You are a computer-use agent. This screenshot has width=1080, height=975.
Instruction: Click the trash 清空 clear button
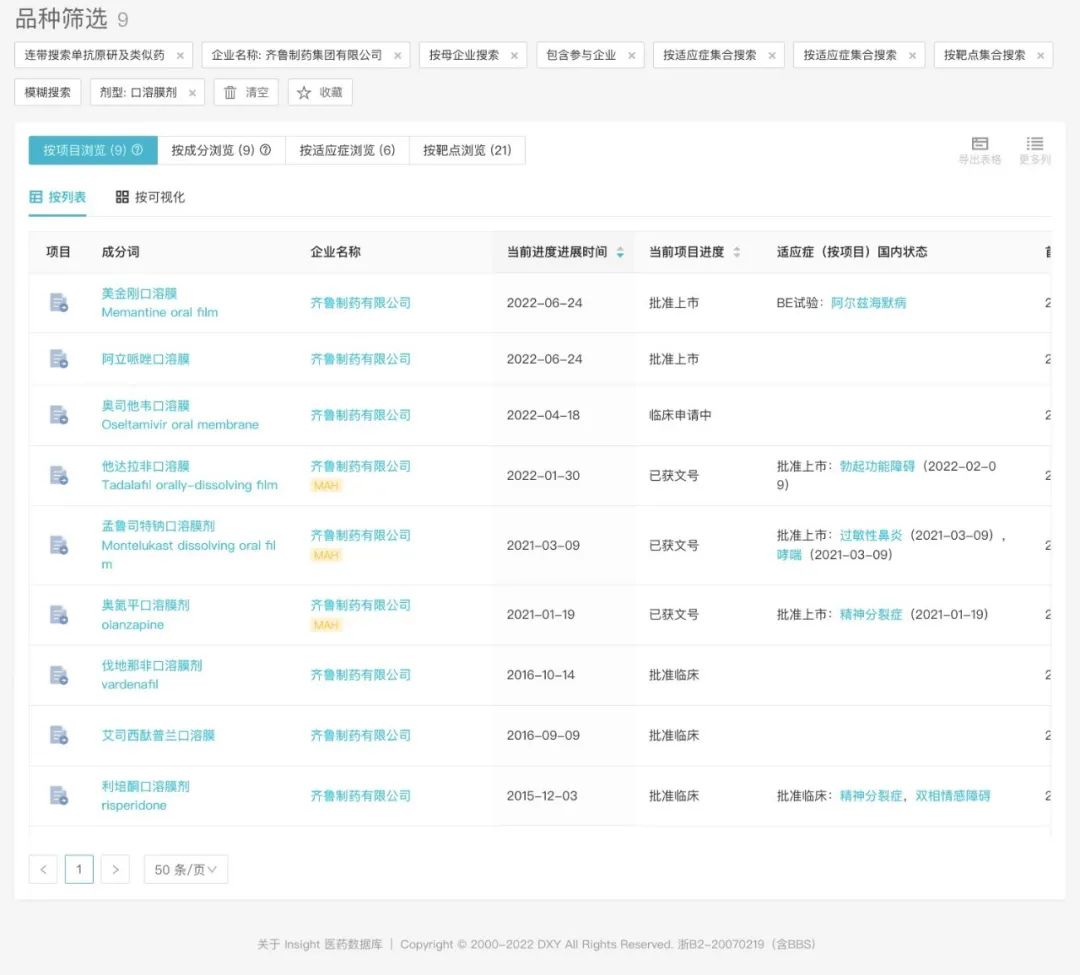click(x=246, y=93)
